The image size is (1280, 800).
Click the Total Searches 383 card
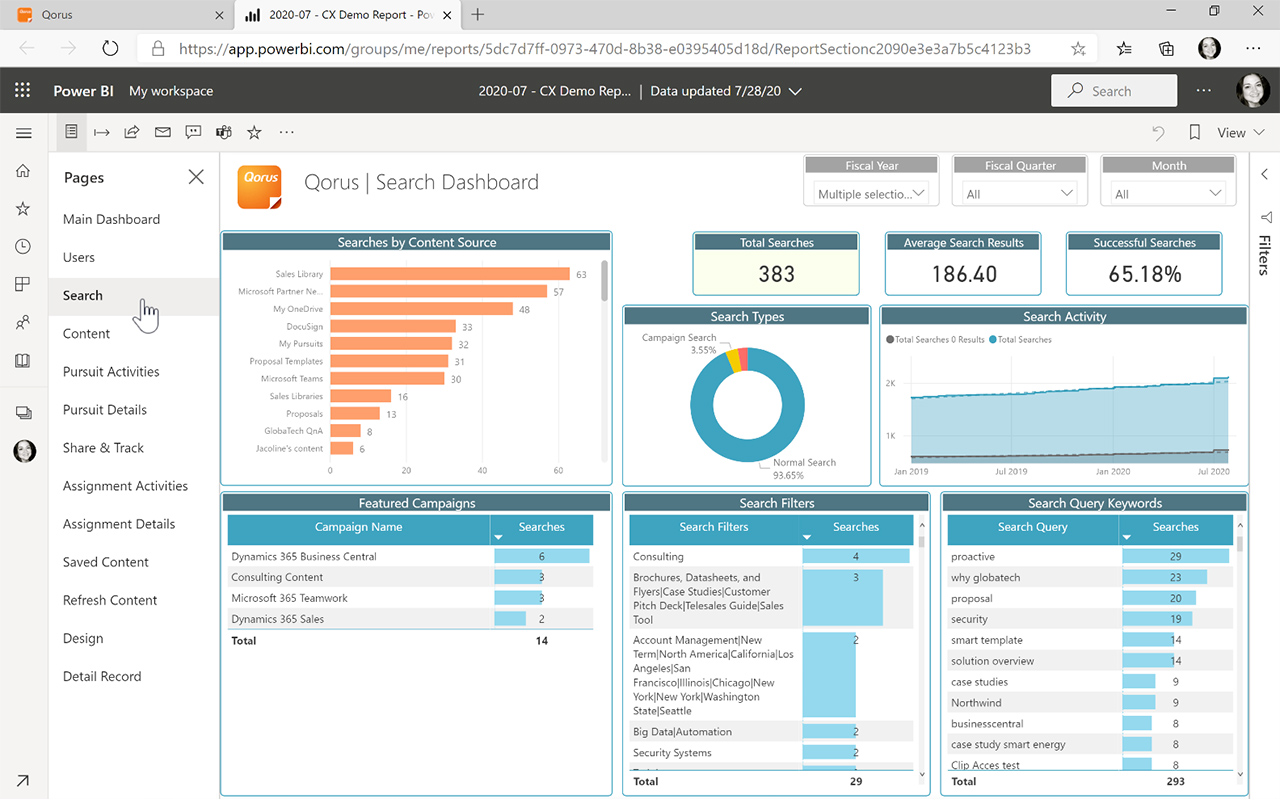[x=777, y=264]
